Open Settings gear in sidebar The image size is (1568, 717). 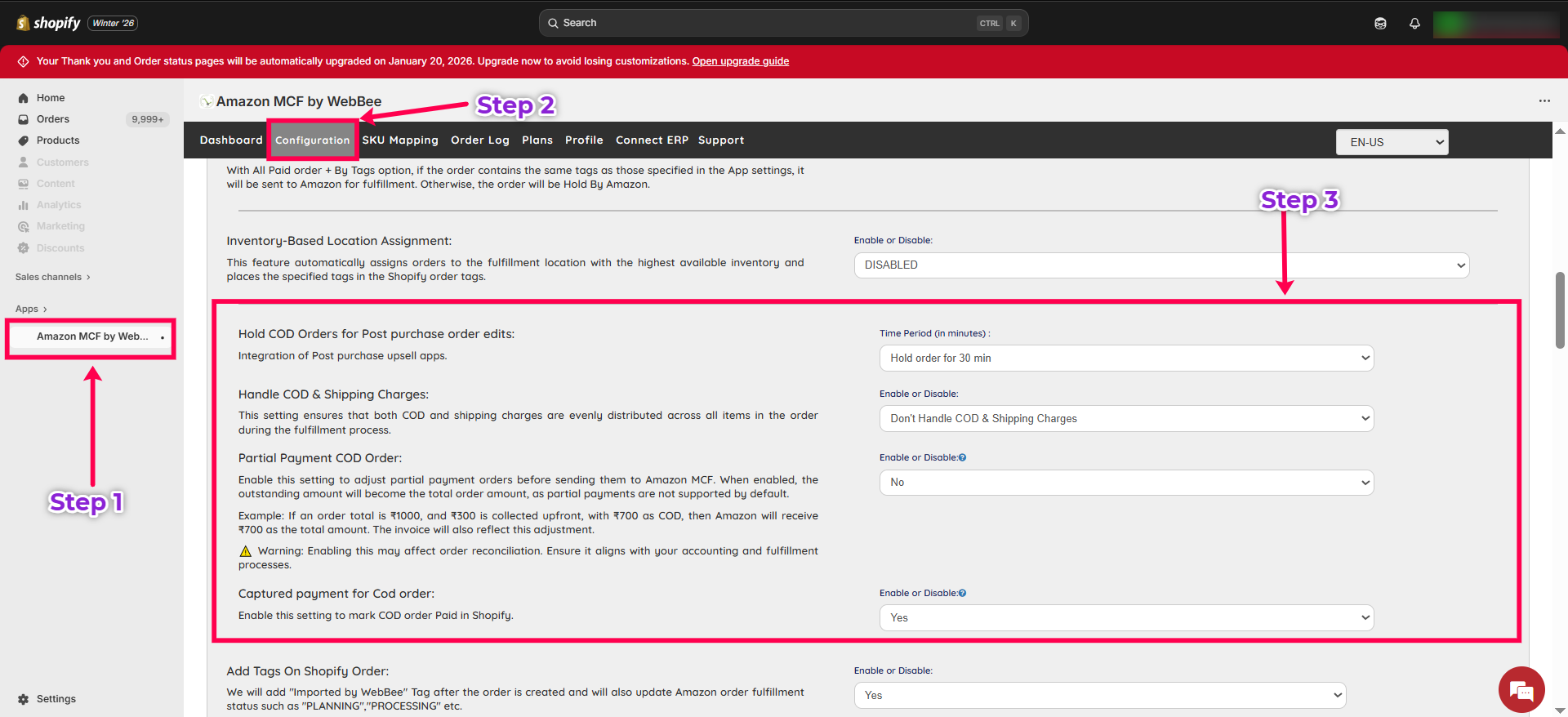click(24, 699)
